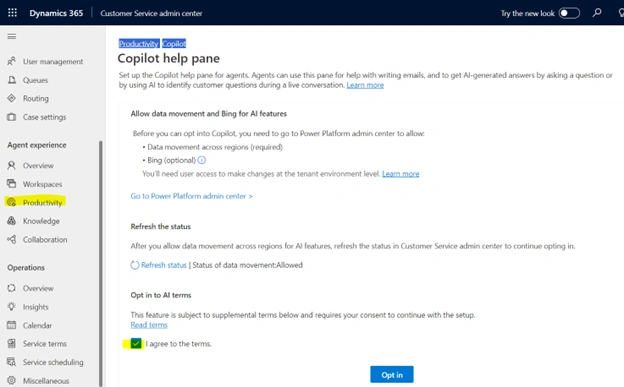Viewport: 624px width, 387px height.
Task: Collapse the sidebar using the hamburger icon
Action: [12, 36]
